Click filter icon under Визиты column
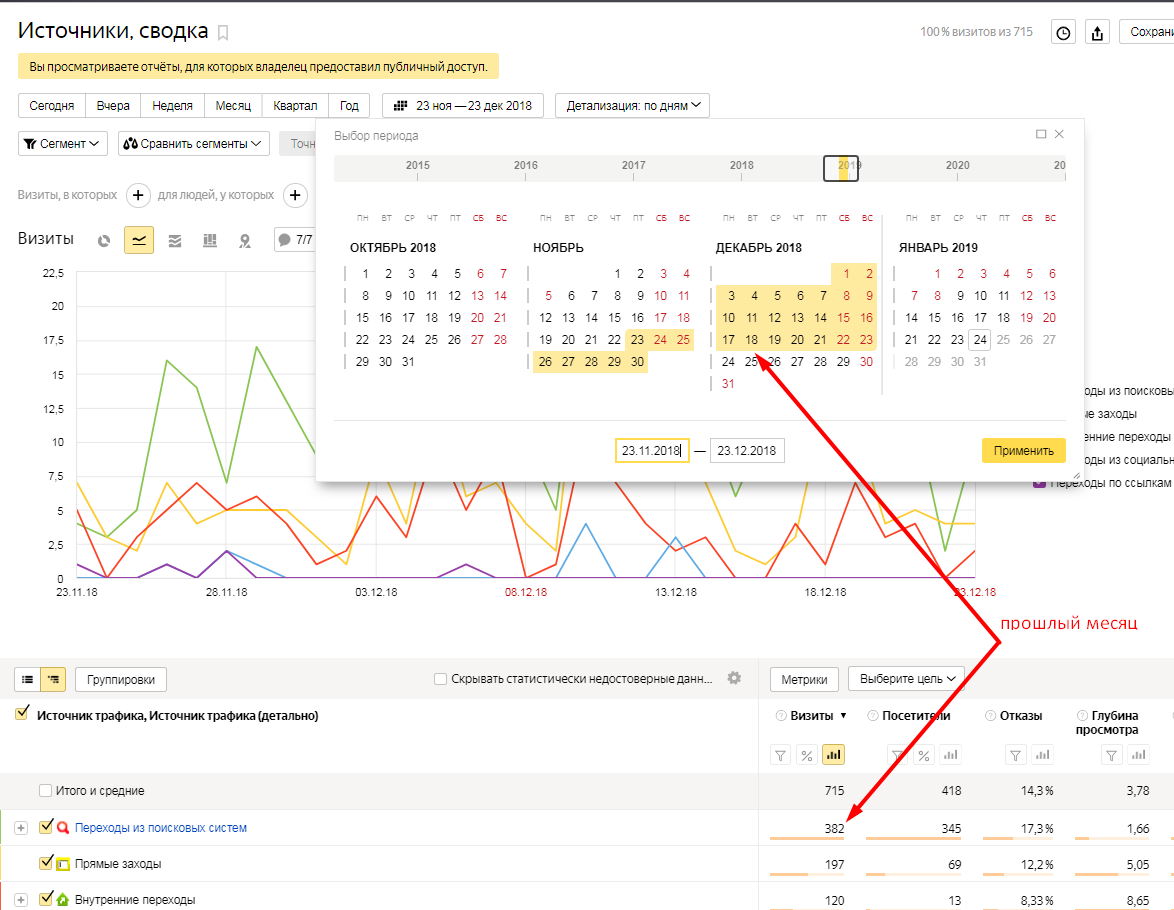 (780, 755)
